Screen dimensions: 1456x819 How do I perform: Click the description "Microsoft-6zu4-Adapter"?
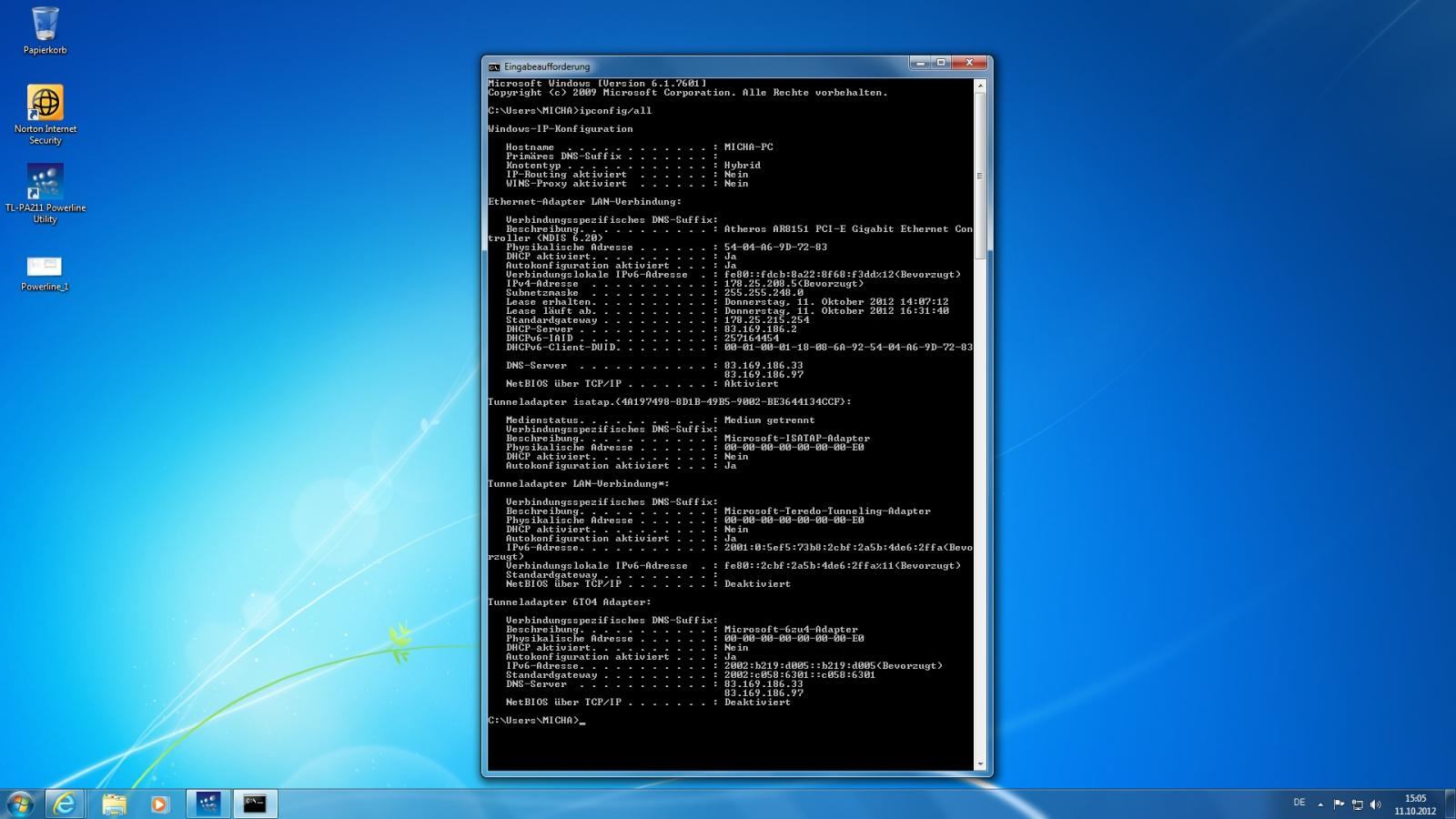pos(791,630)
